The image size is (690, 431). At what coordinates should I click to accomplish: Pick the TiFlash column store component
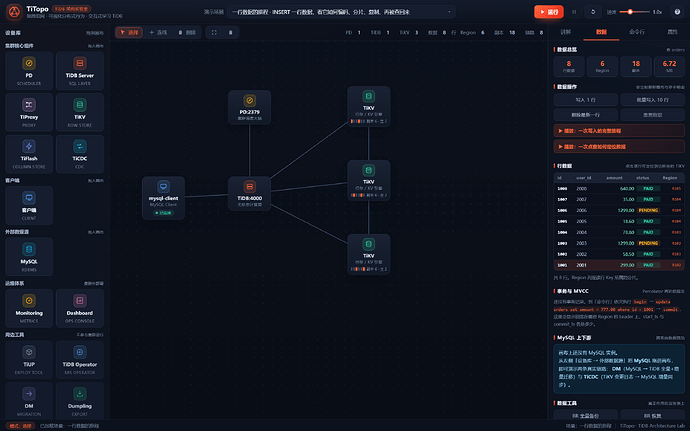(x=29, y=154)
